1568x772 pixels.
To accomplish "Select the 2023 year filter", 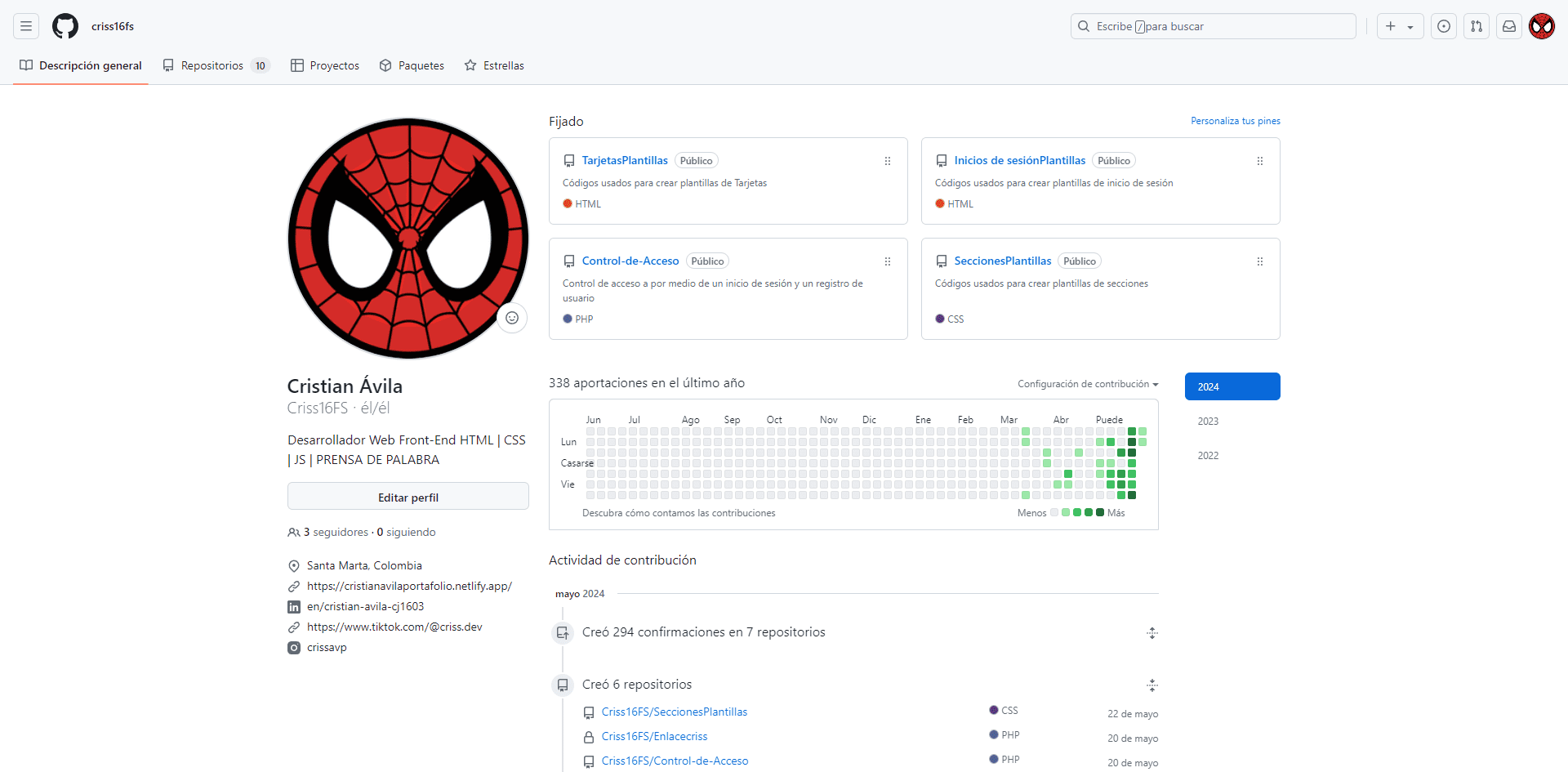I will click(1232, 421).
